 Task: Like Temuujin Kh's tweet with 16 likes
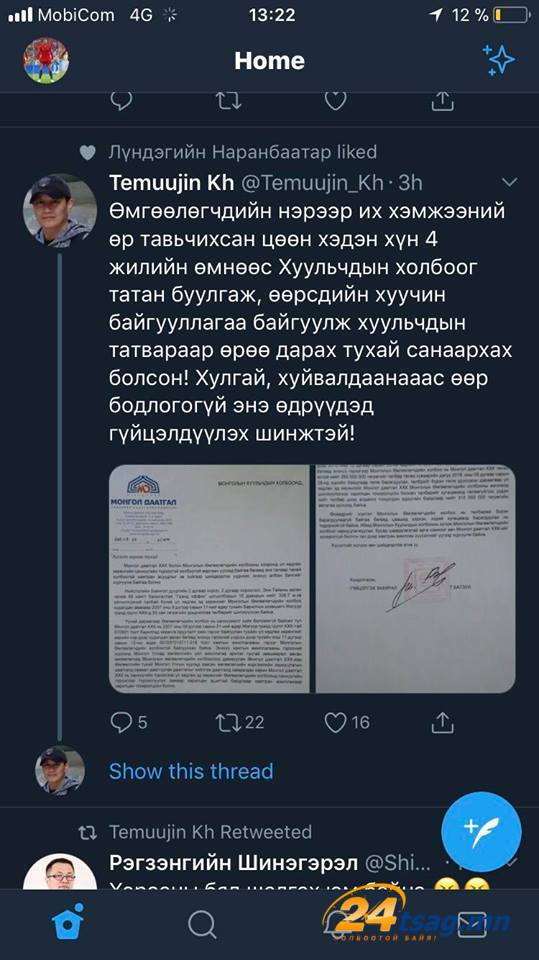(x=335, y=722)
